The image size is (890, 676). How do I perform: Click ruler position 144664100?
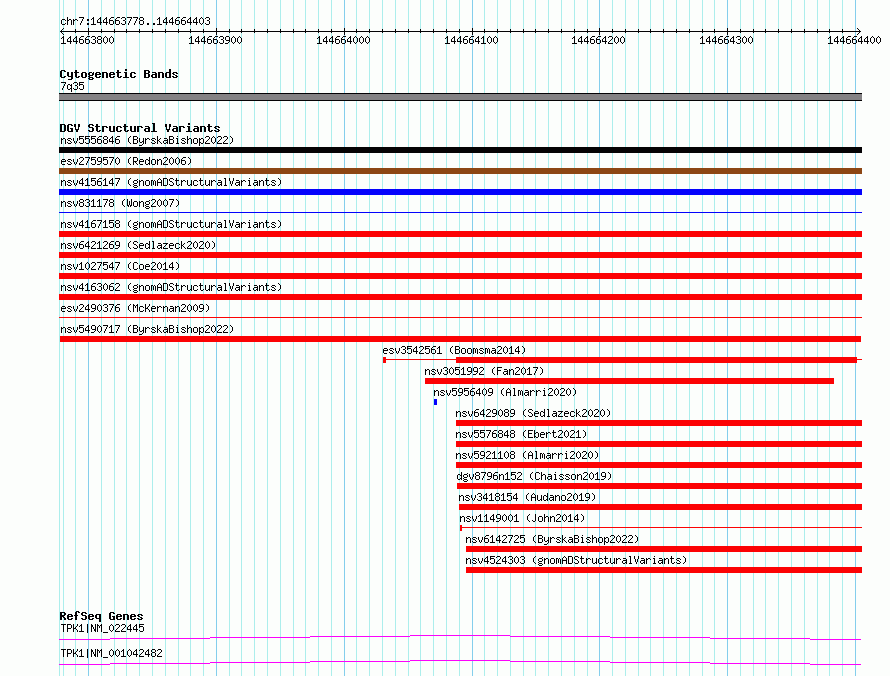[x=471, y=40]
